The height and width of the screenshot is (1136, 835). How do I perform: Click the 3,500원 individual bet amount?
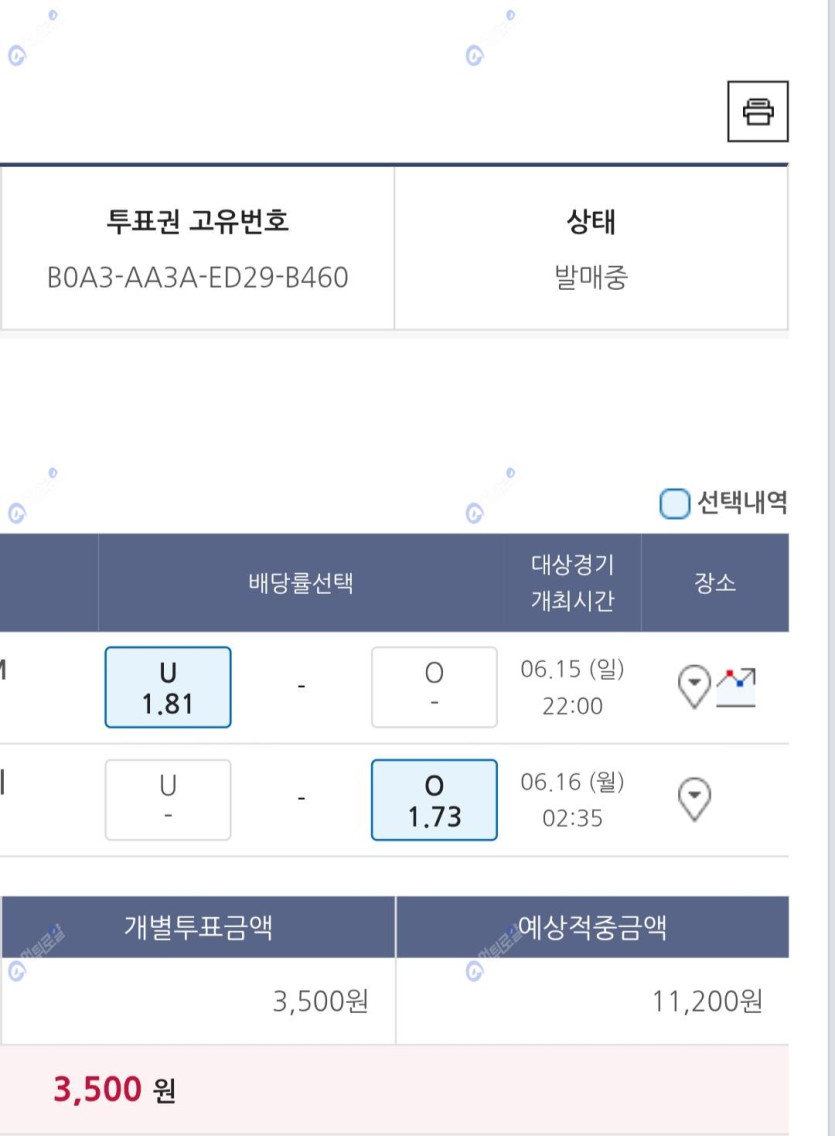pos(320,1002)
